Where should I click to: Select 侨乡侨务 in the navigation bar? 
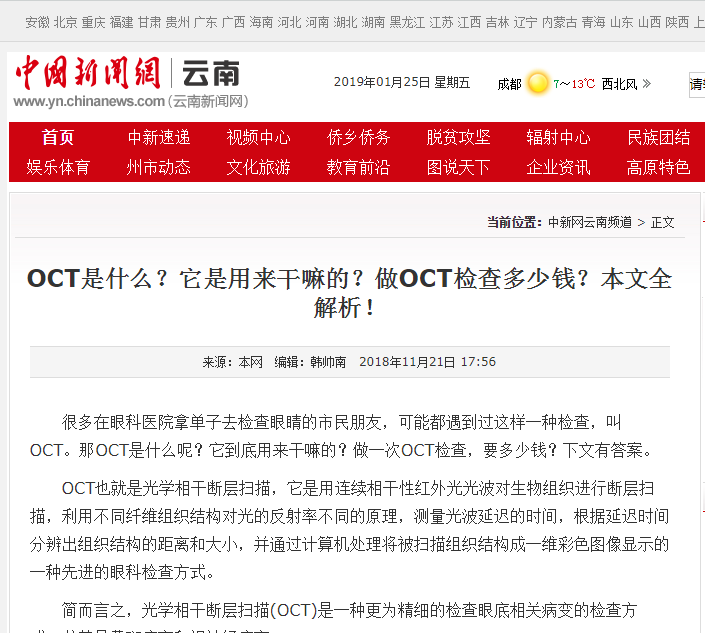358,138
